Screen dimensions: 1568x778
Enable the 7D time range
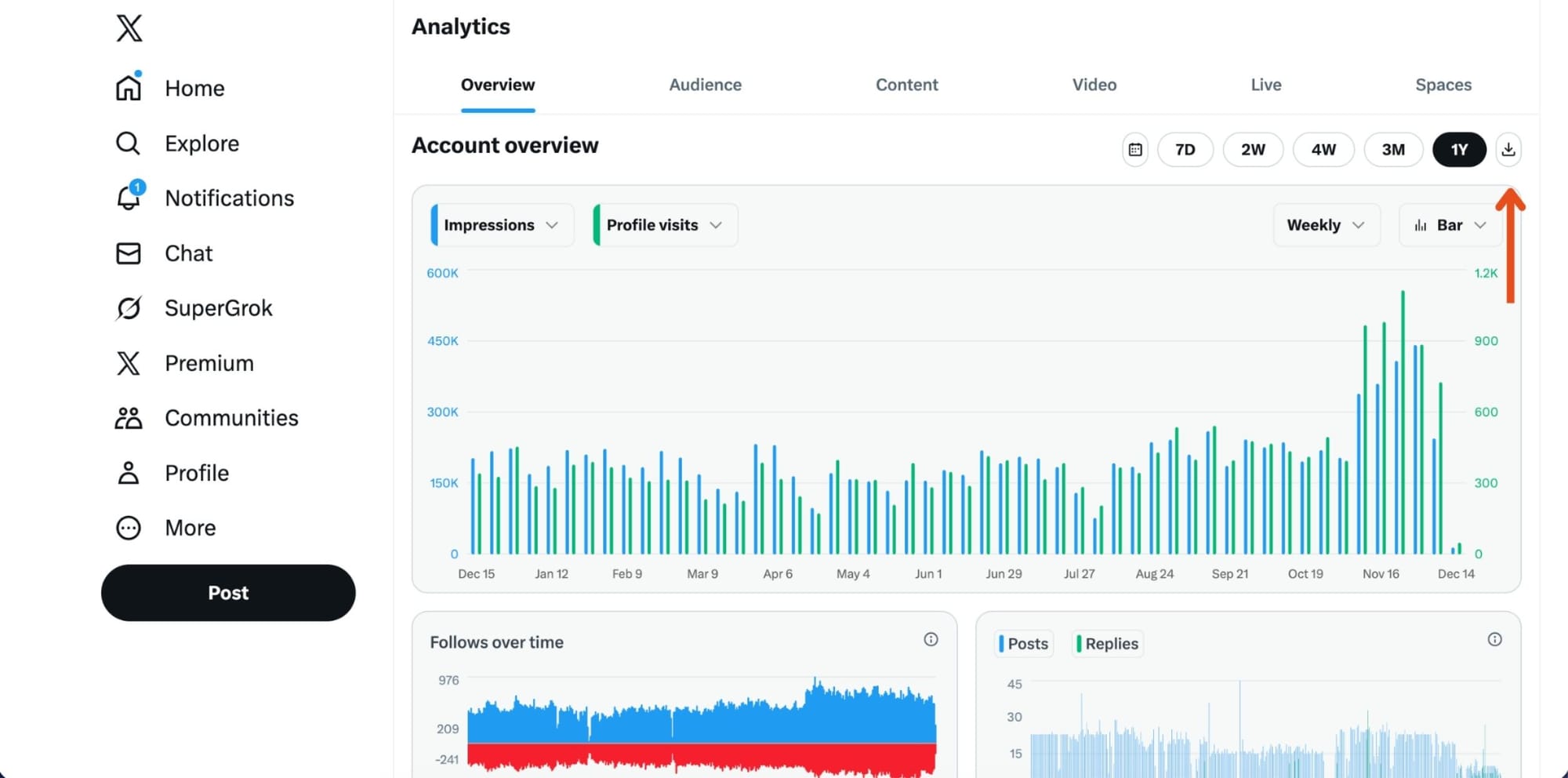pos(1185,149)
